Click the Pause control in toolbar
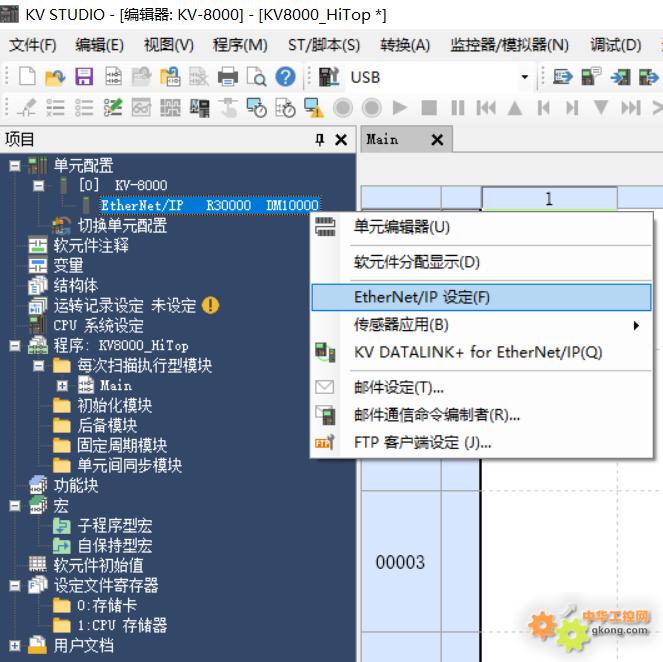663x662 pixels. tap(458, 107)
